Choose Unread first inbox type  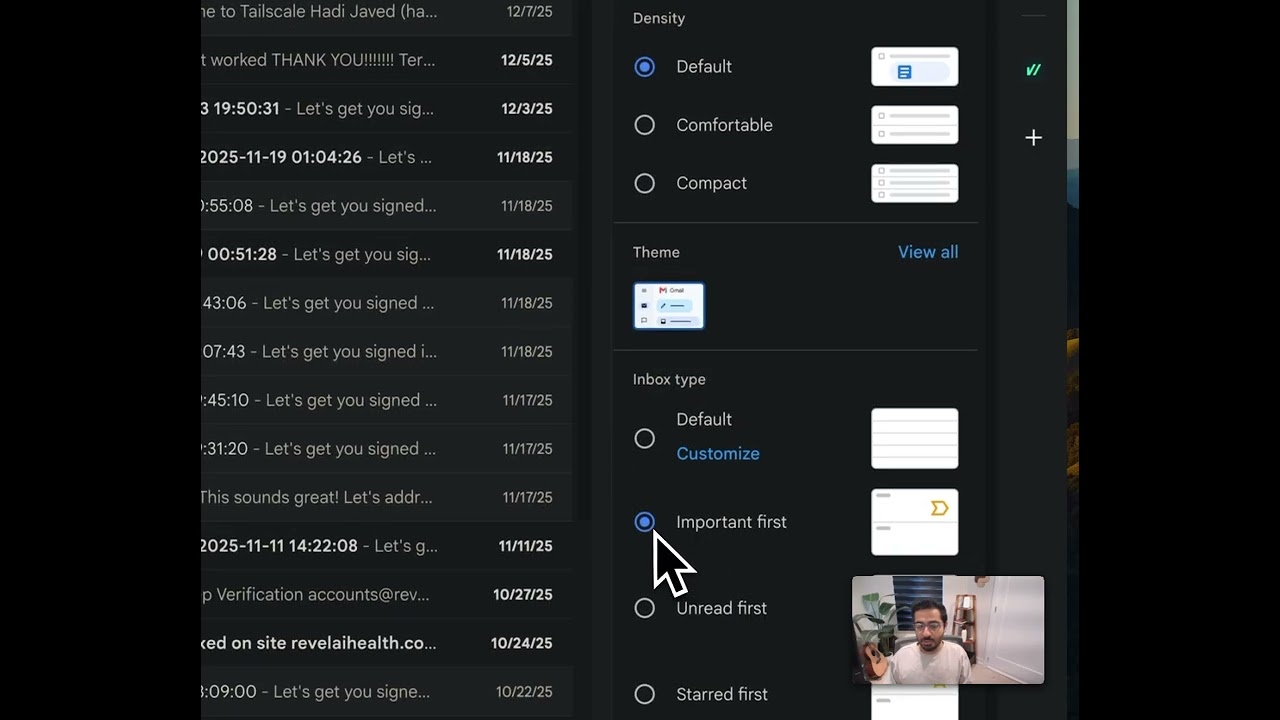pos(645,608)
